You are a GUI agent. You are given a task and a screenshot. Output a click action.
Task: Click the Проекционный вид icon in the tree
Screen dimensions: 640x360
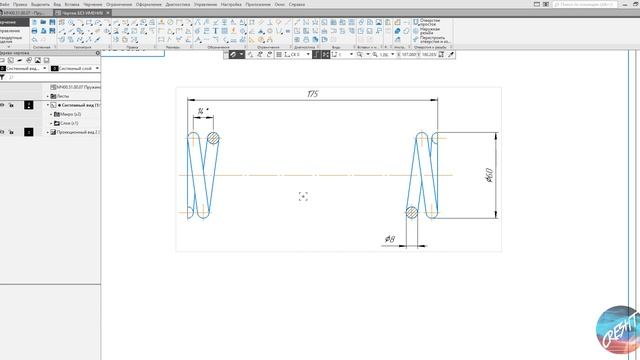coord(53,132)
